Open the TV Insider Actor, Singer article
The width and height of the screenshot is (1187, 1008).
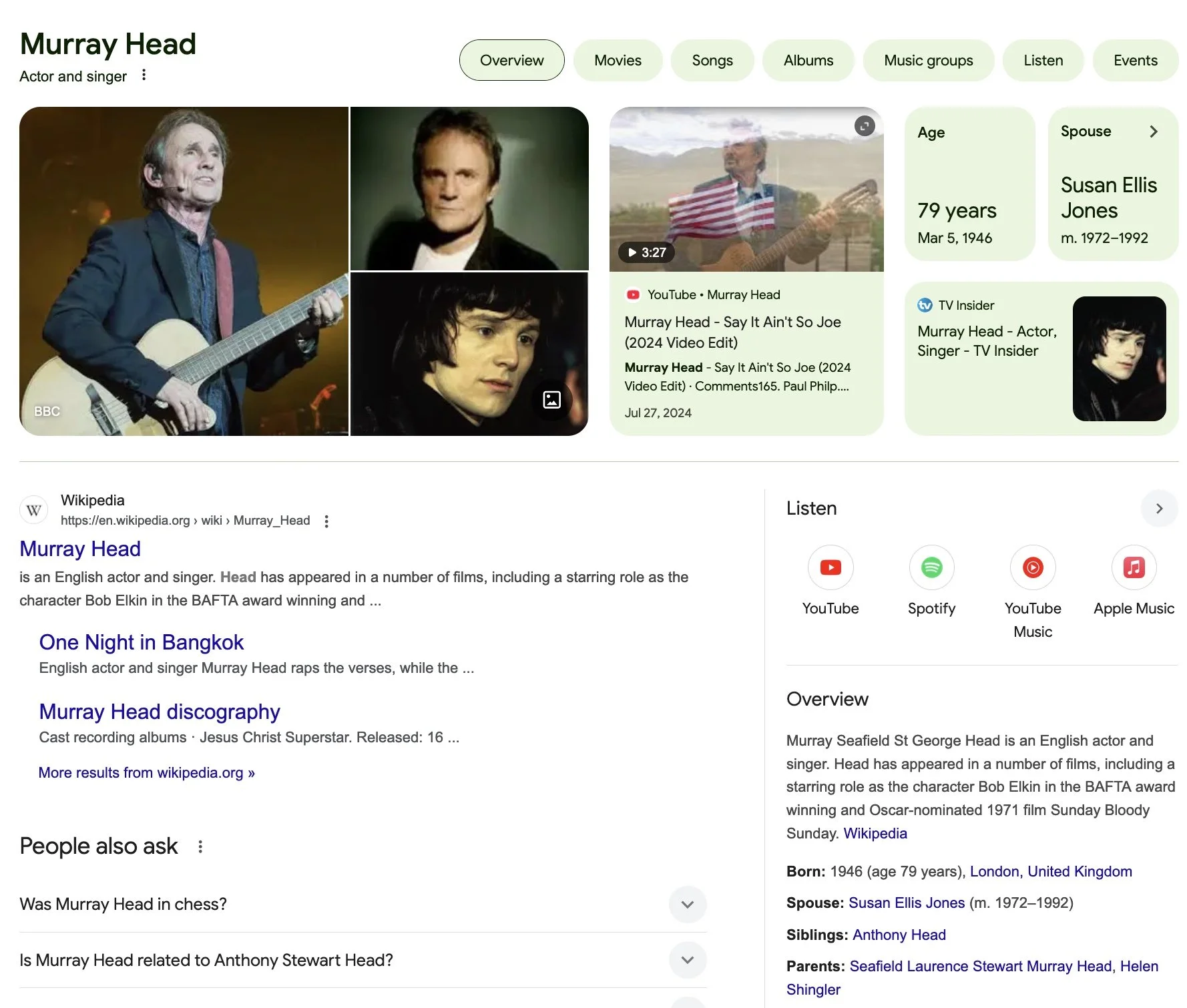(x=987, y=341)
